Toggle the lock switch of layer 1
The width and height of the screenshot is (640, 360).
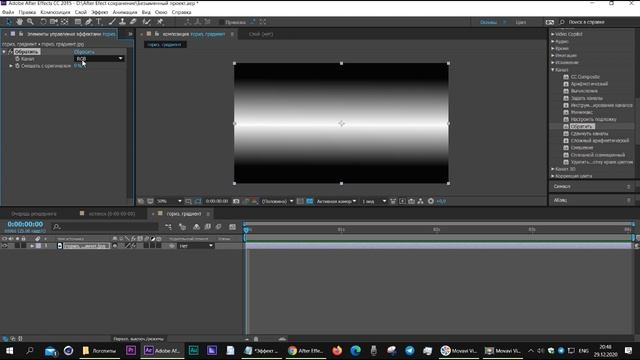point(24,246)
